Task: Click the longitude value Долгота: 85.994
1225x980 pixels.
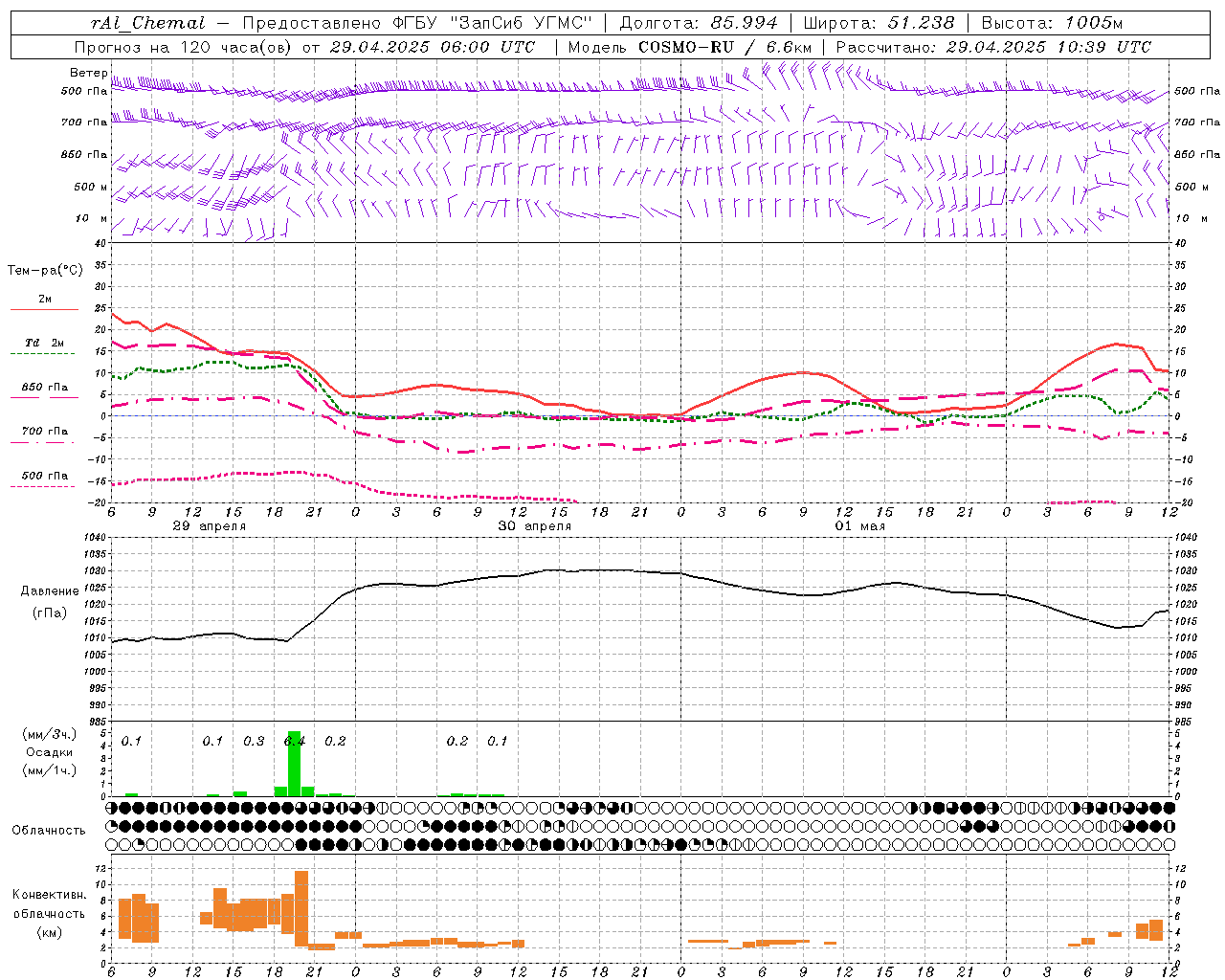Action: point(700,24)
